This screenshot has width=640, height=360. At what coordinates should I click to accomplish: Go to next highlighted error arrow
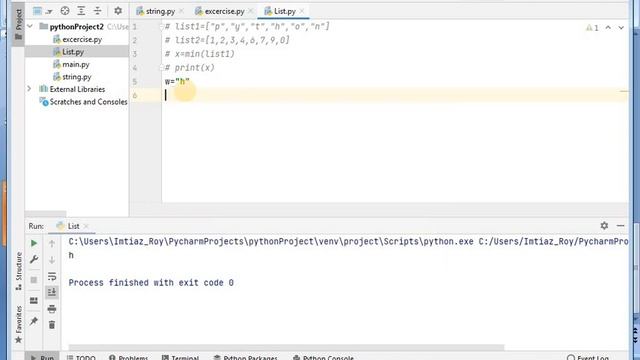point(621,28)
